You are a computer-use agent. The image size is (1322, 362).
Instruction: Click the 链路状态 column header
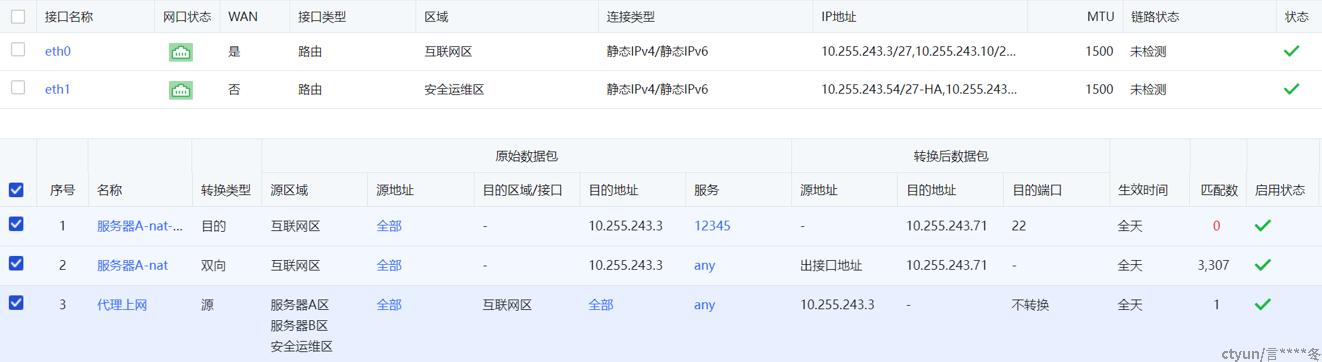pos(1155,17)
